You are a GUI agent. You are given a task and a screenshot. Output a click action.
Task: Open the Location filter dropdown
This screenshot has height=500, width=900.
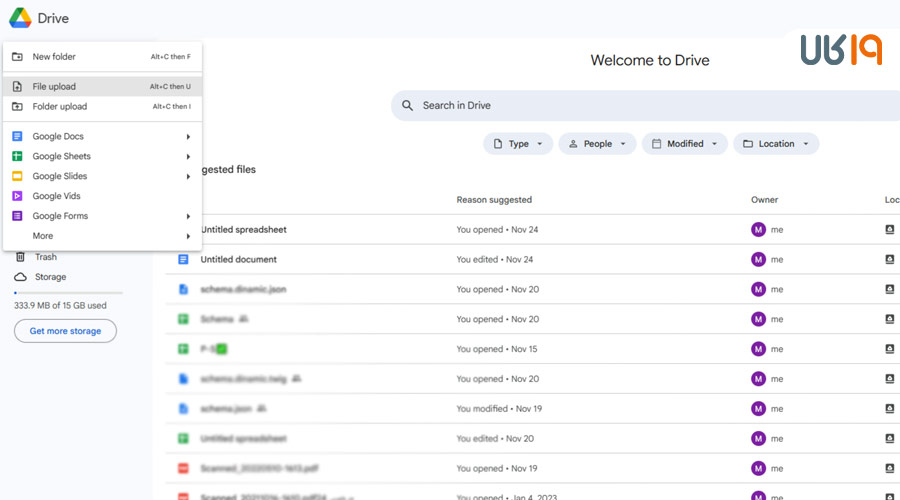[775, 144]
